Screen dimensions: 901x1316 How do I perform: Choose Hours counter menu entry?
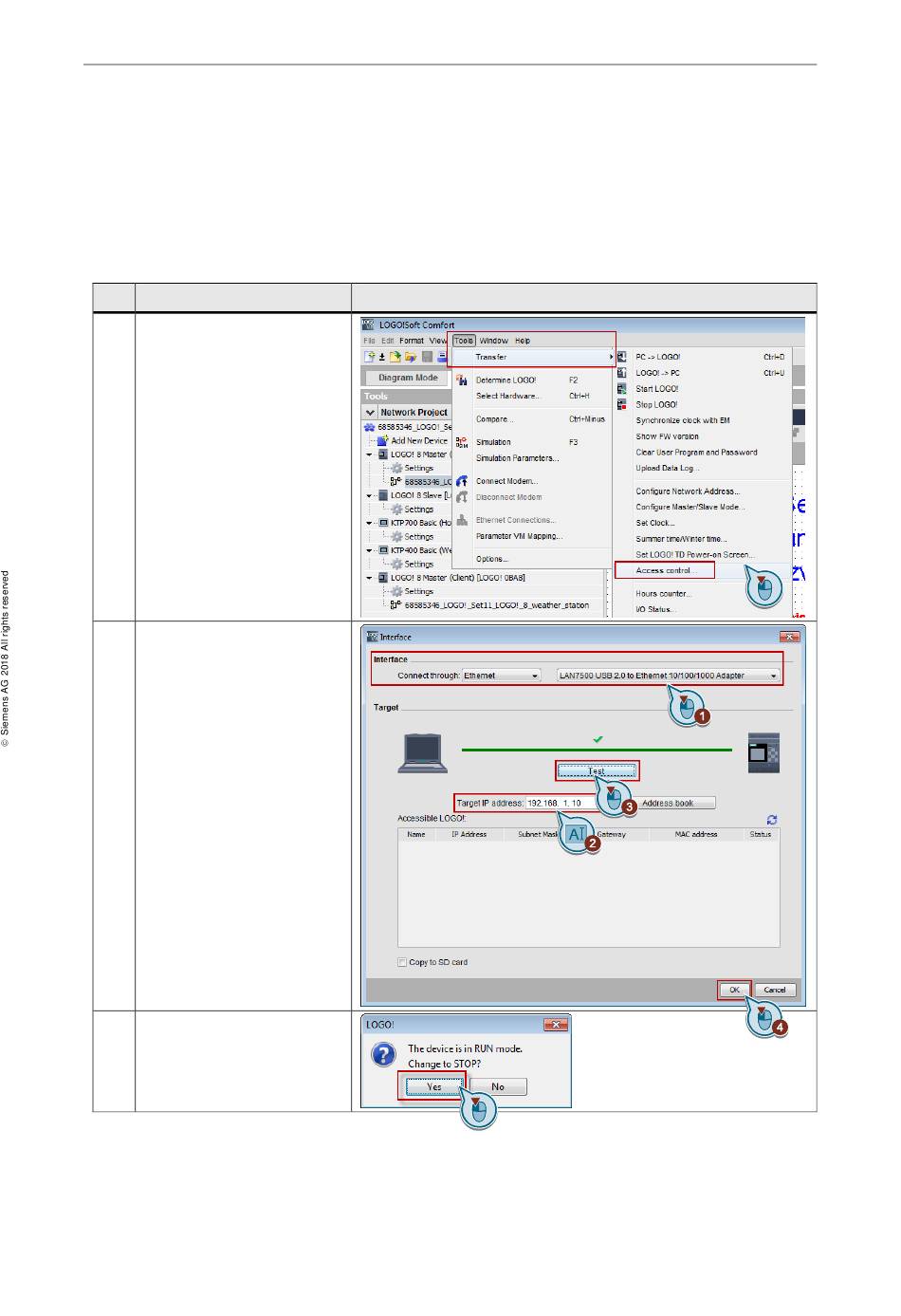coord(663,594)
